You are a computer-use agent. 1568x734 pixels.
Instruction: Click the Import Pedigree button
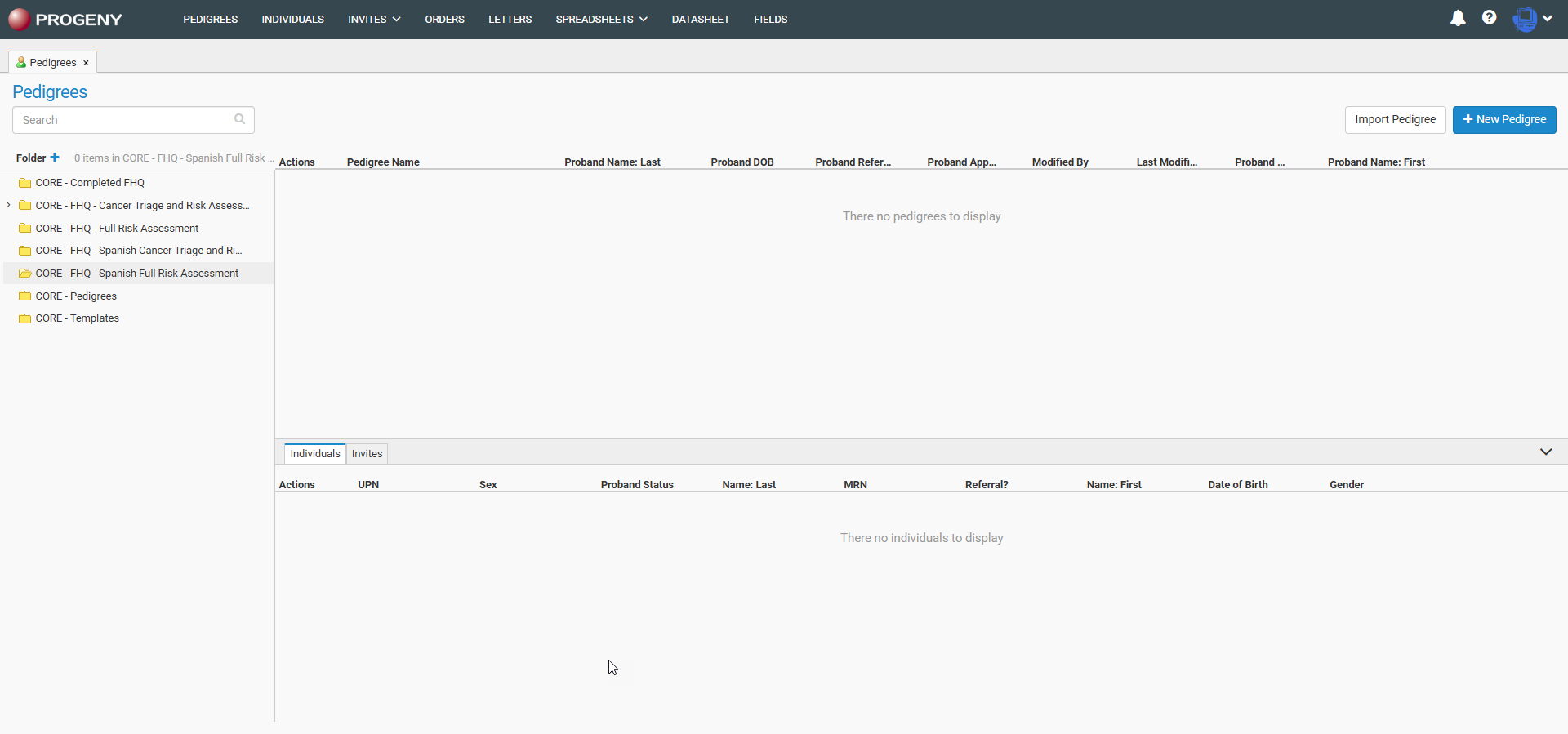pyautogui.click(x=1395, y=119)
